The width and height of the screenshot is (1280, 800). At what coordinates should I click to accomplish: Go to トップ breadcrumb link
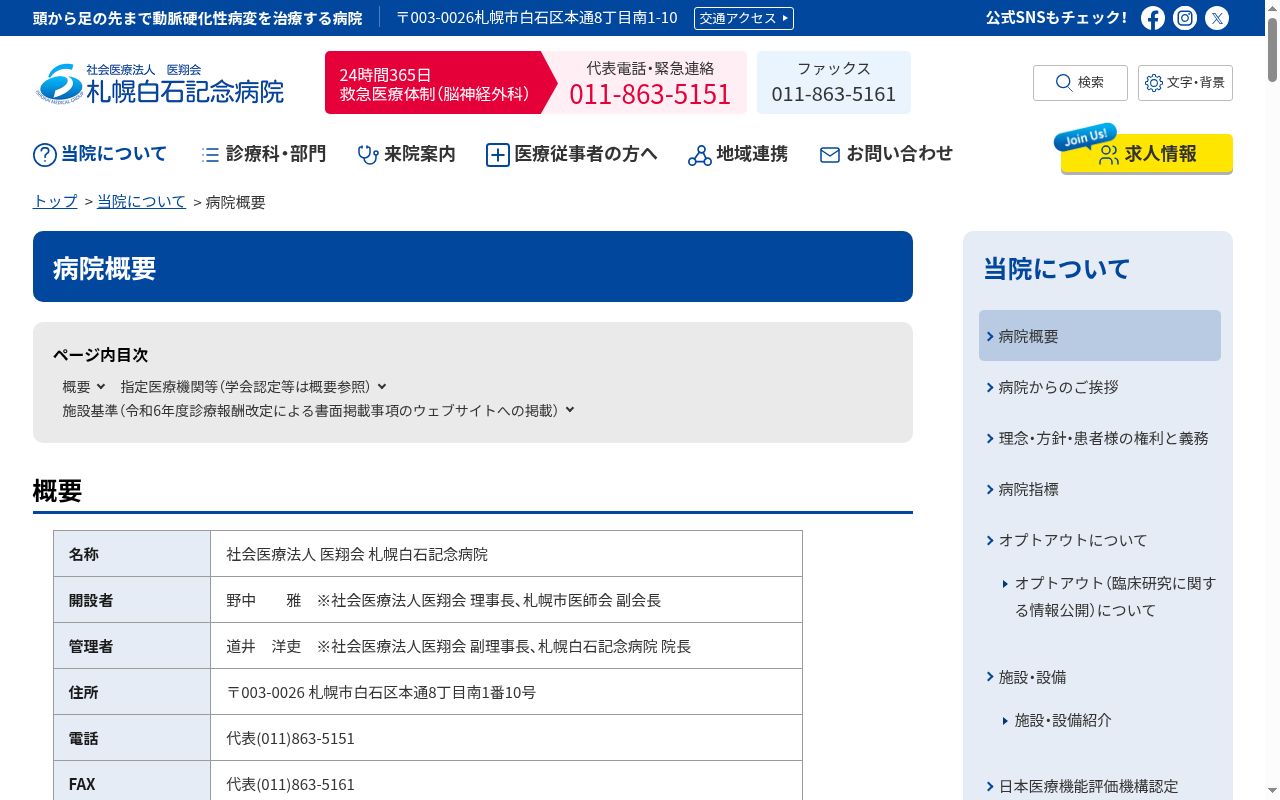pos(55,202)
